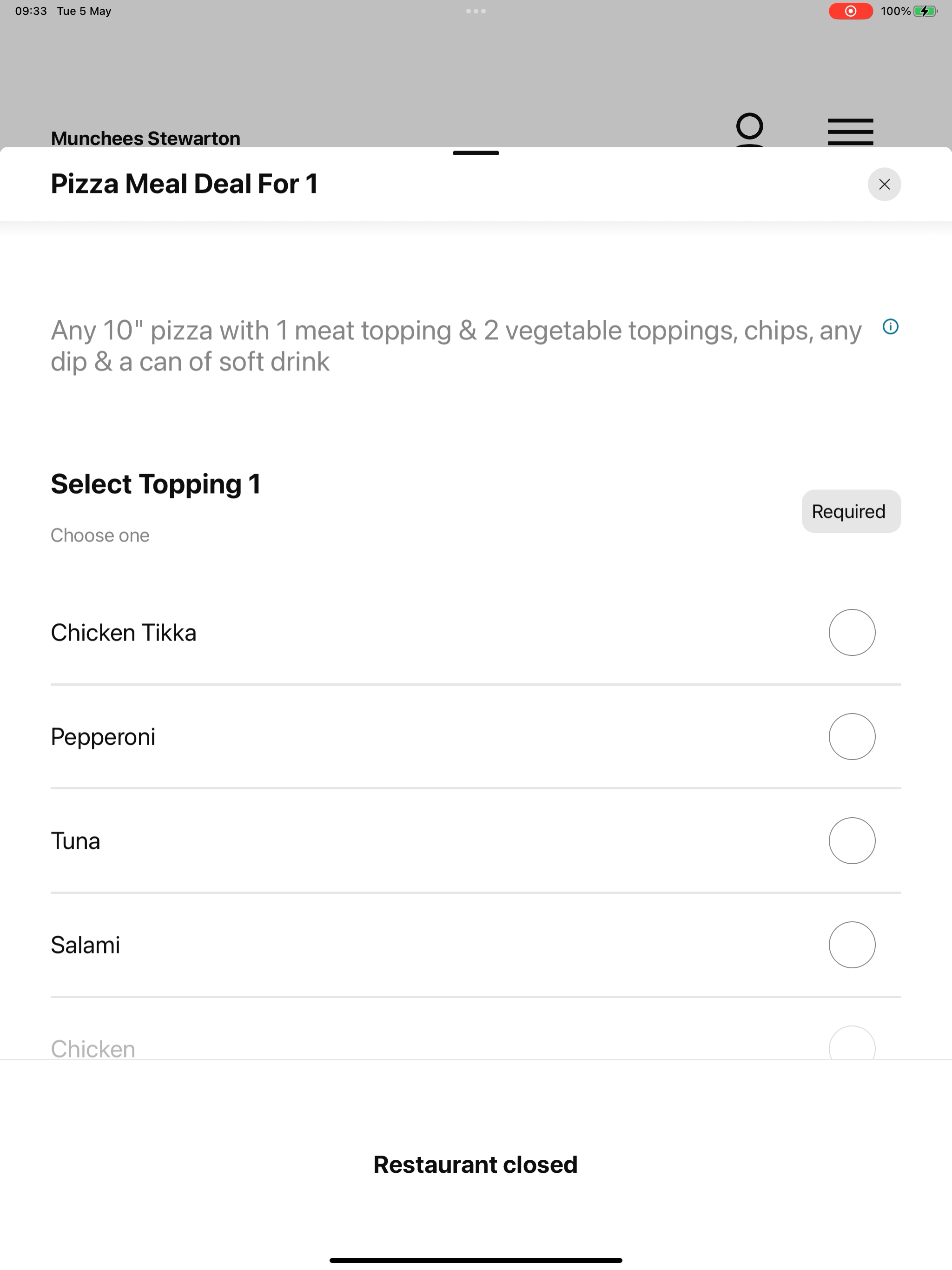
Task: Select Pepperoni radio button
Action: (x=852, y=737)
